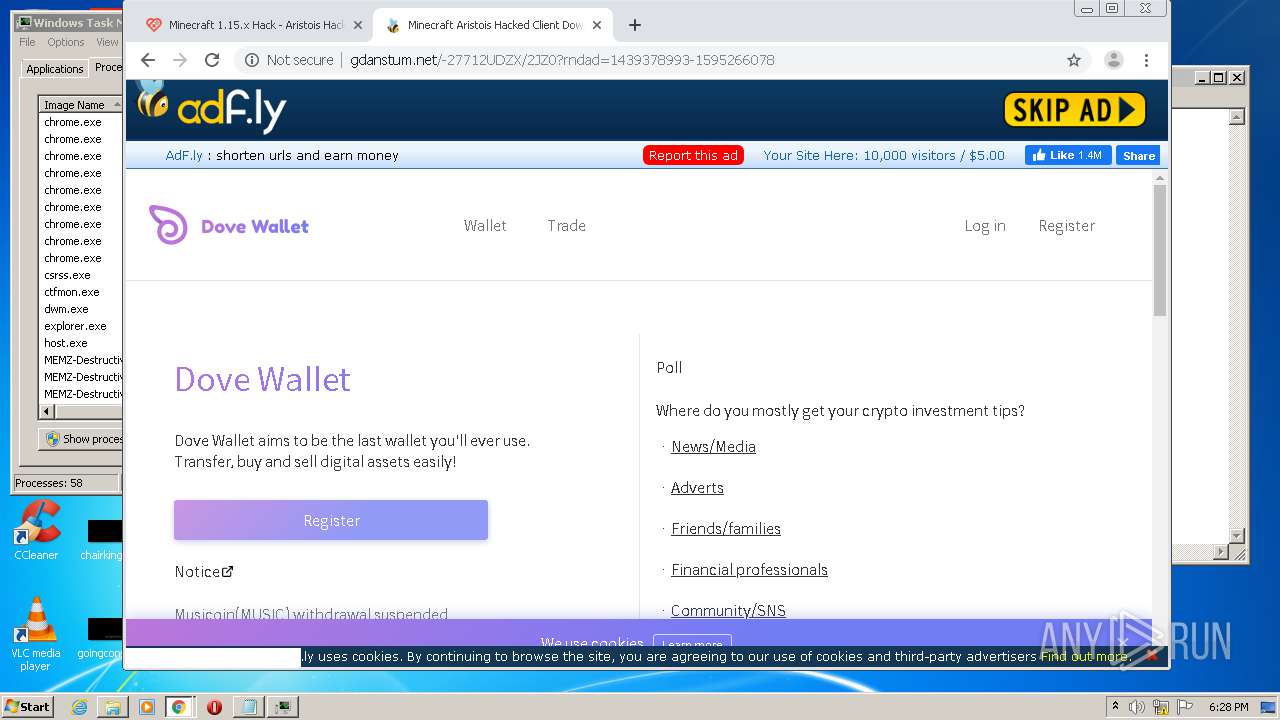Close the Minecraft Aristois Hacked Client tab
Screen dimensions: 1280x720
point(597,25)
